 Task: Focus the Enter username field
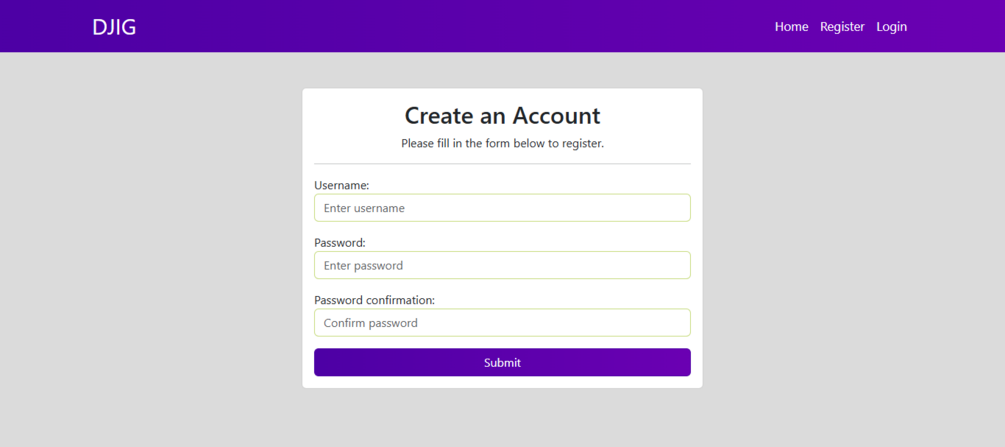tap(502, 208)
